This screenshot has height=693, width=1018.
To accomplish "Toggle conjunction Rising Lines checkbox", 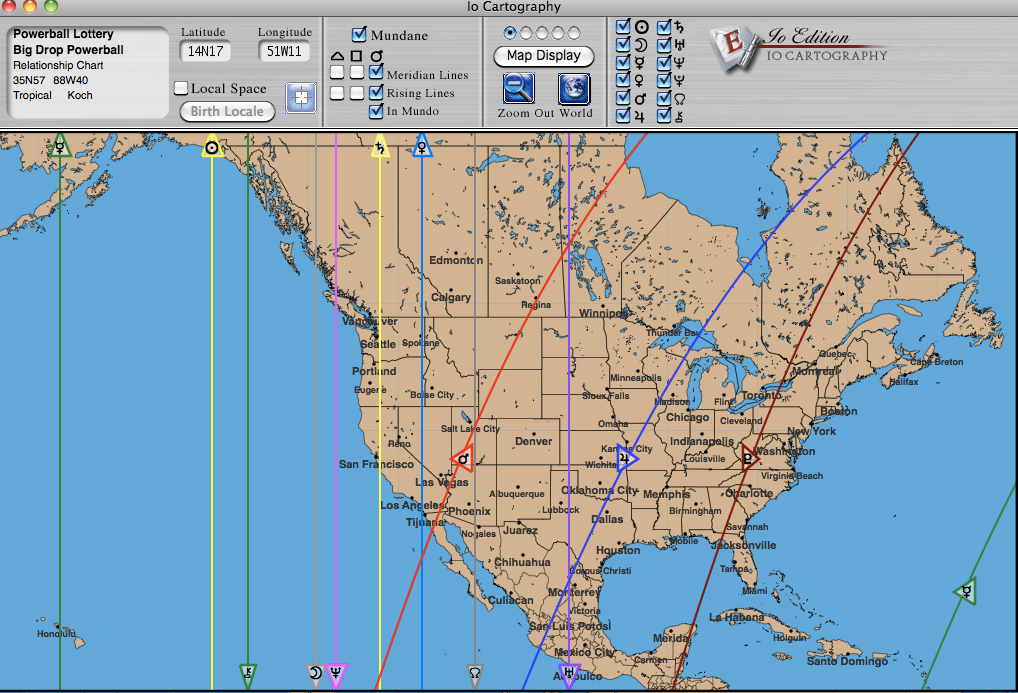I will click(376, 92).
